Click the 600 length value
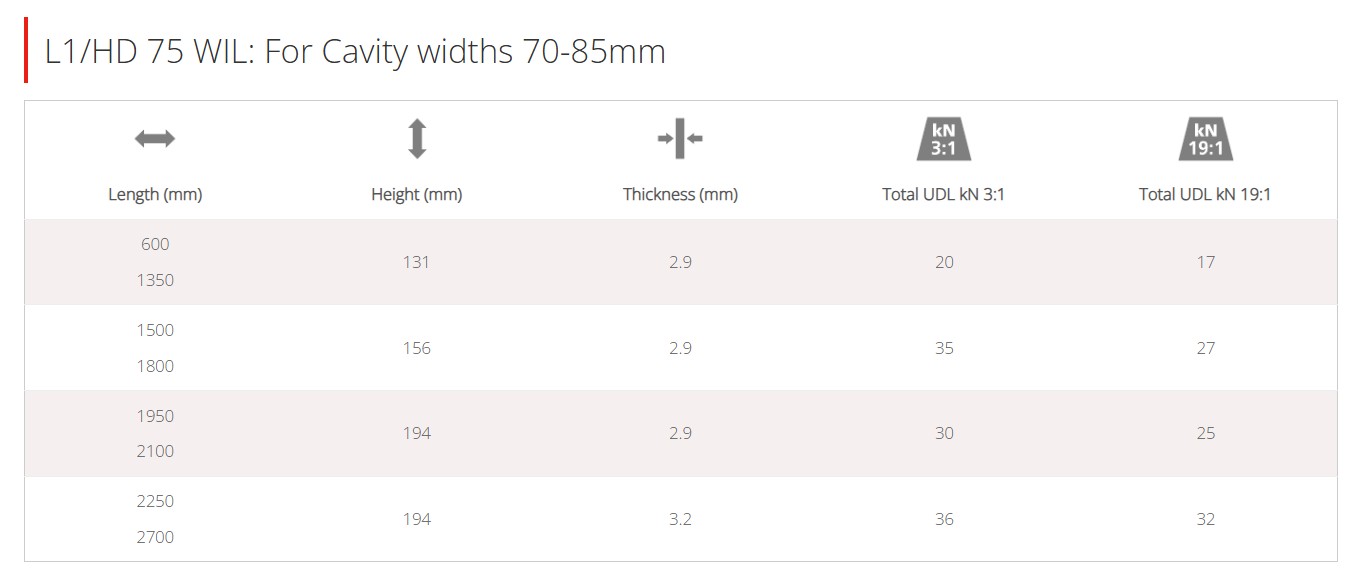This screenshot has height=580, width=1358. 155,244
